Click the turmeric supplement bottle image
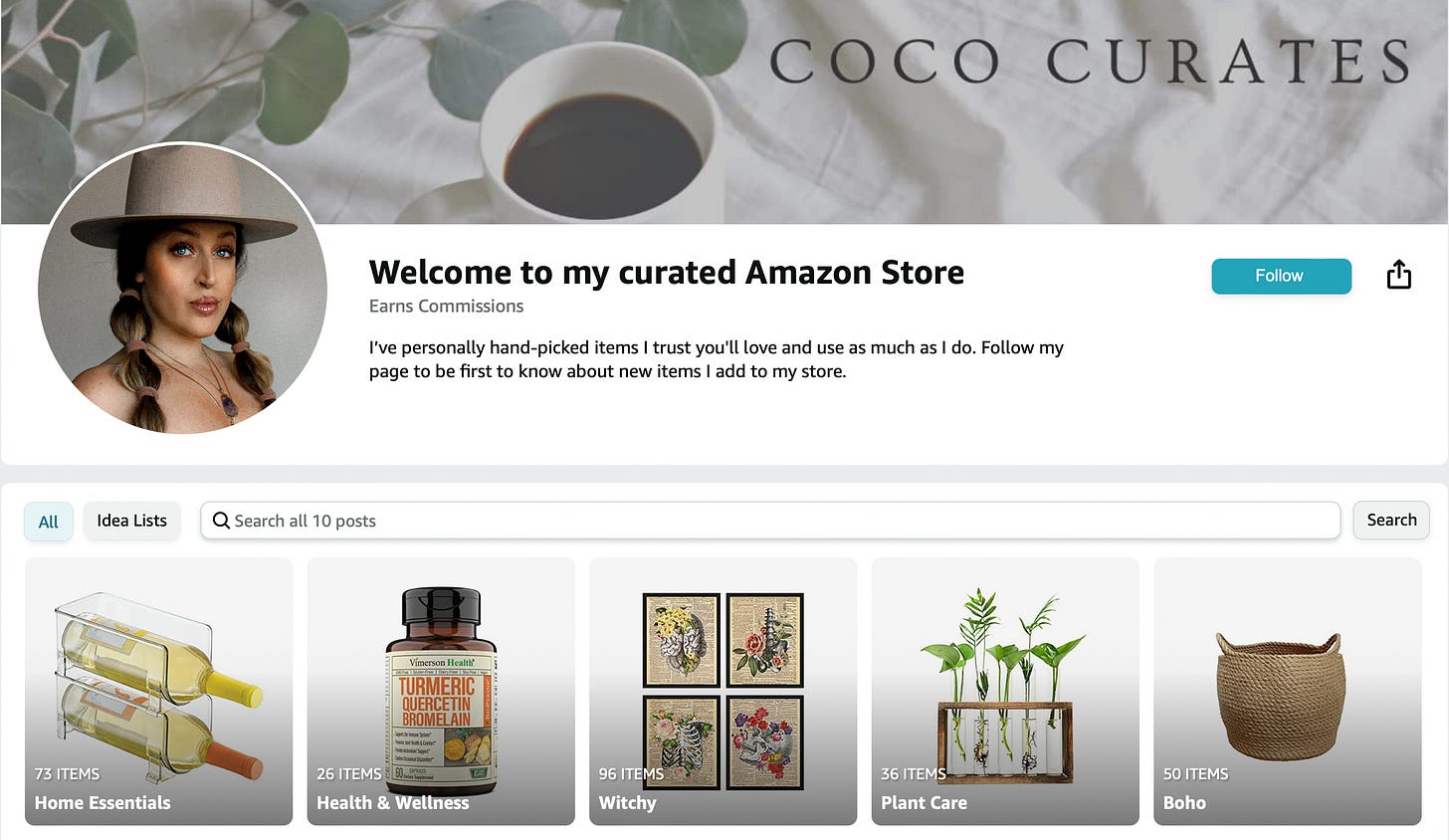 (441, 689)
